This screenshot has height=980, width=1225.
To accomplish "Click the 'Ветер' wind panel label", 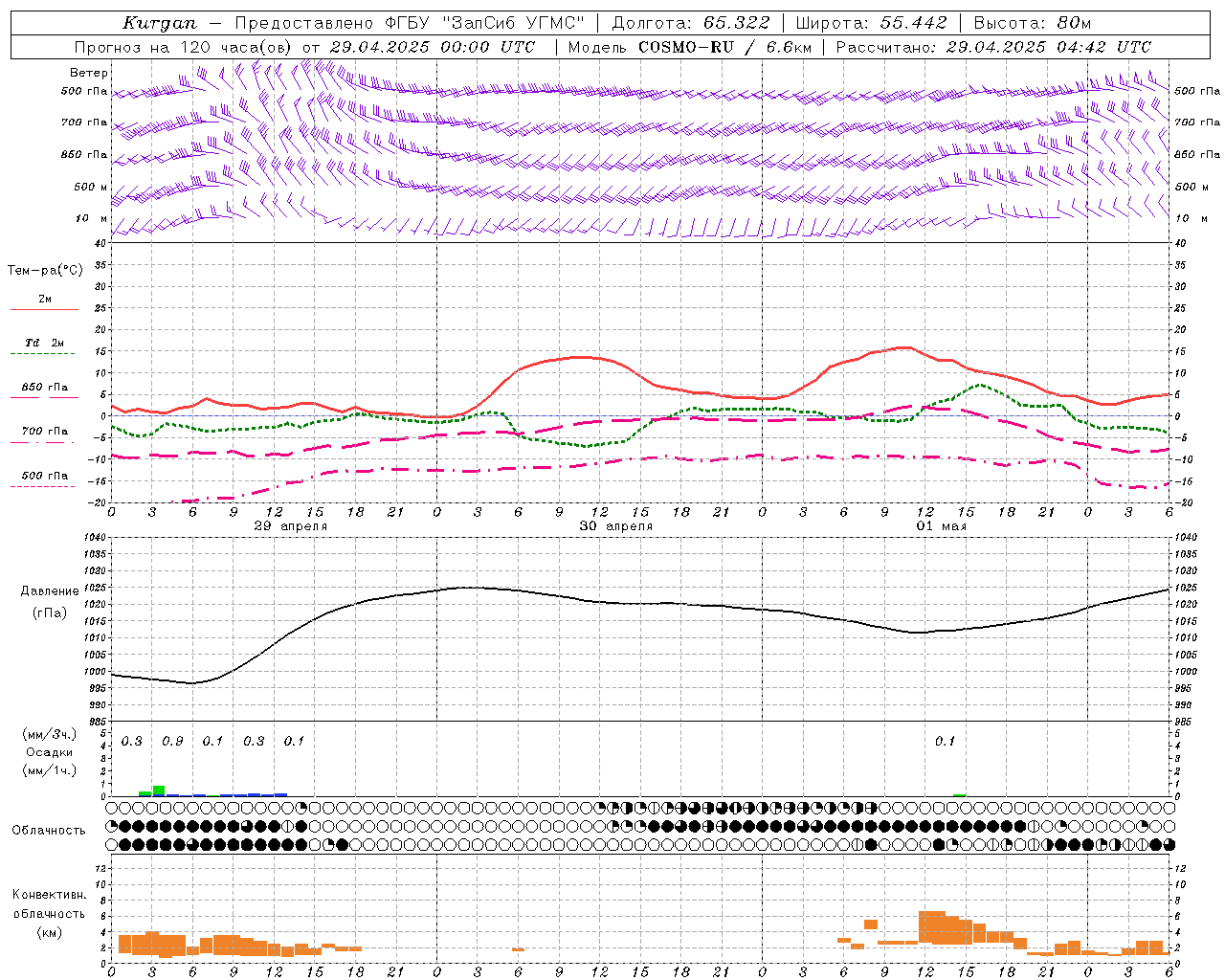I will coord(89,73).
